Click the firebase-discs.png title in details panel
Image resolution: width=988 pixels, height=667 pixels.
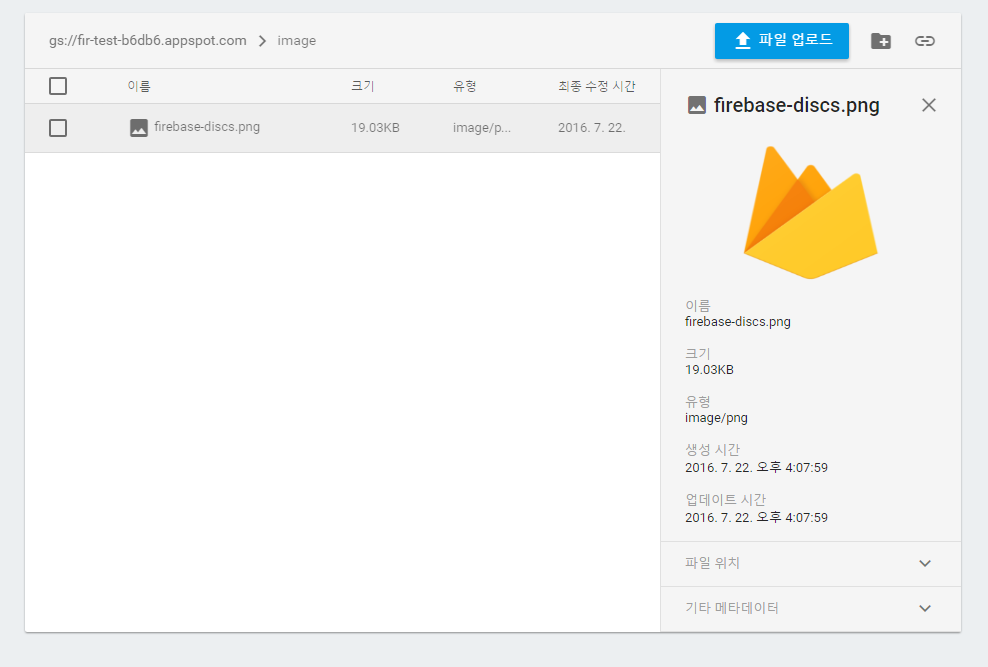(x=796, y=105)
